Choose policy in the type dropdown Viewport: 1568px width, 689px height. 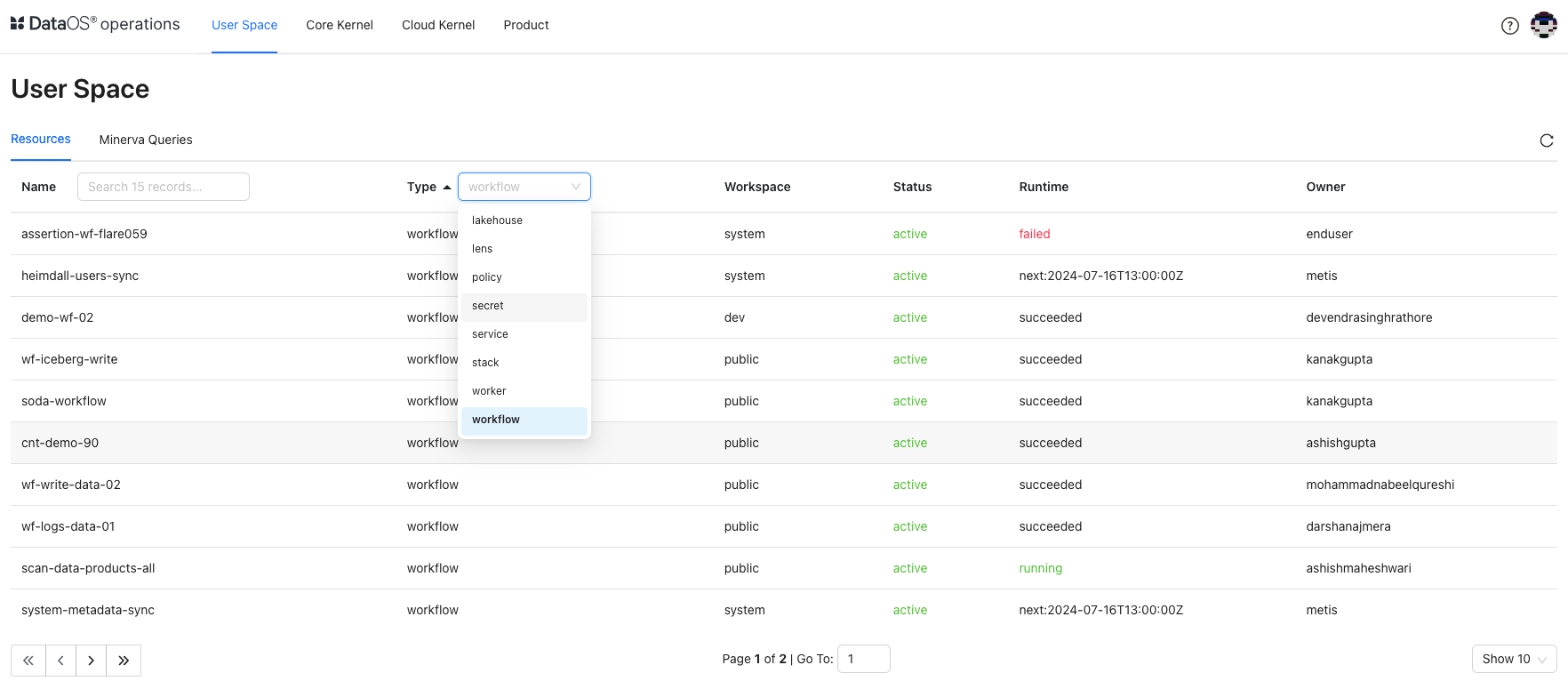coord(524,277)
